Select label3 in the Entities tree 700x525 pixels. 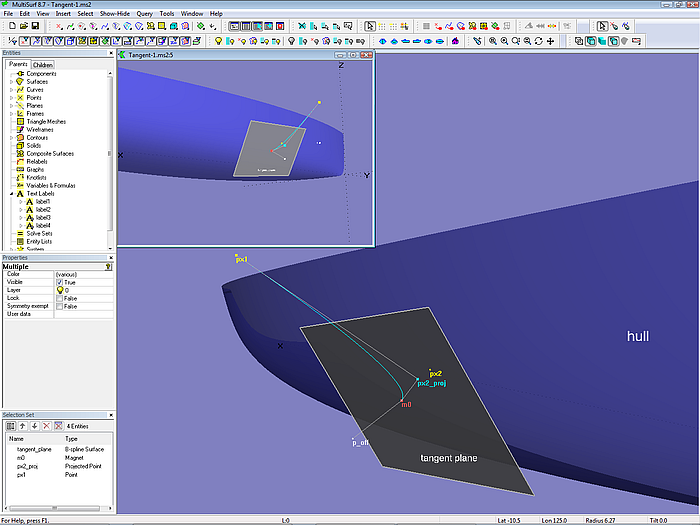(x=42, y=217)
